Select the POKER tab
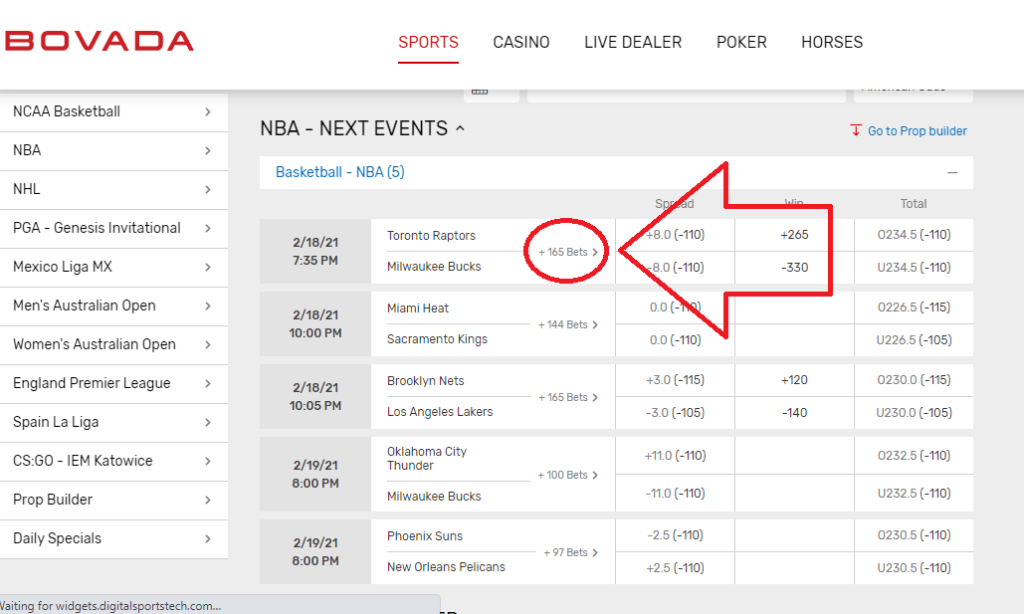The width and height of the screenshot is (1024, 614). [741, 42]
